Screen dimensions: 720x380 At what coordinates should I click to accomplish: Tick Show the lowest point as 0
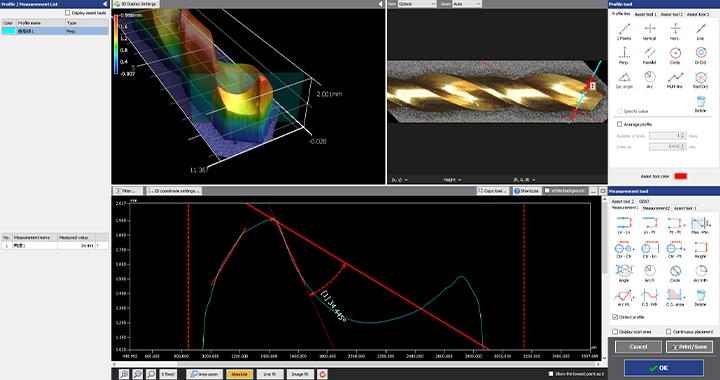[x=551, y=374]
